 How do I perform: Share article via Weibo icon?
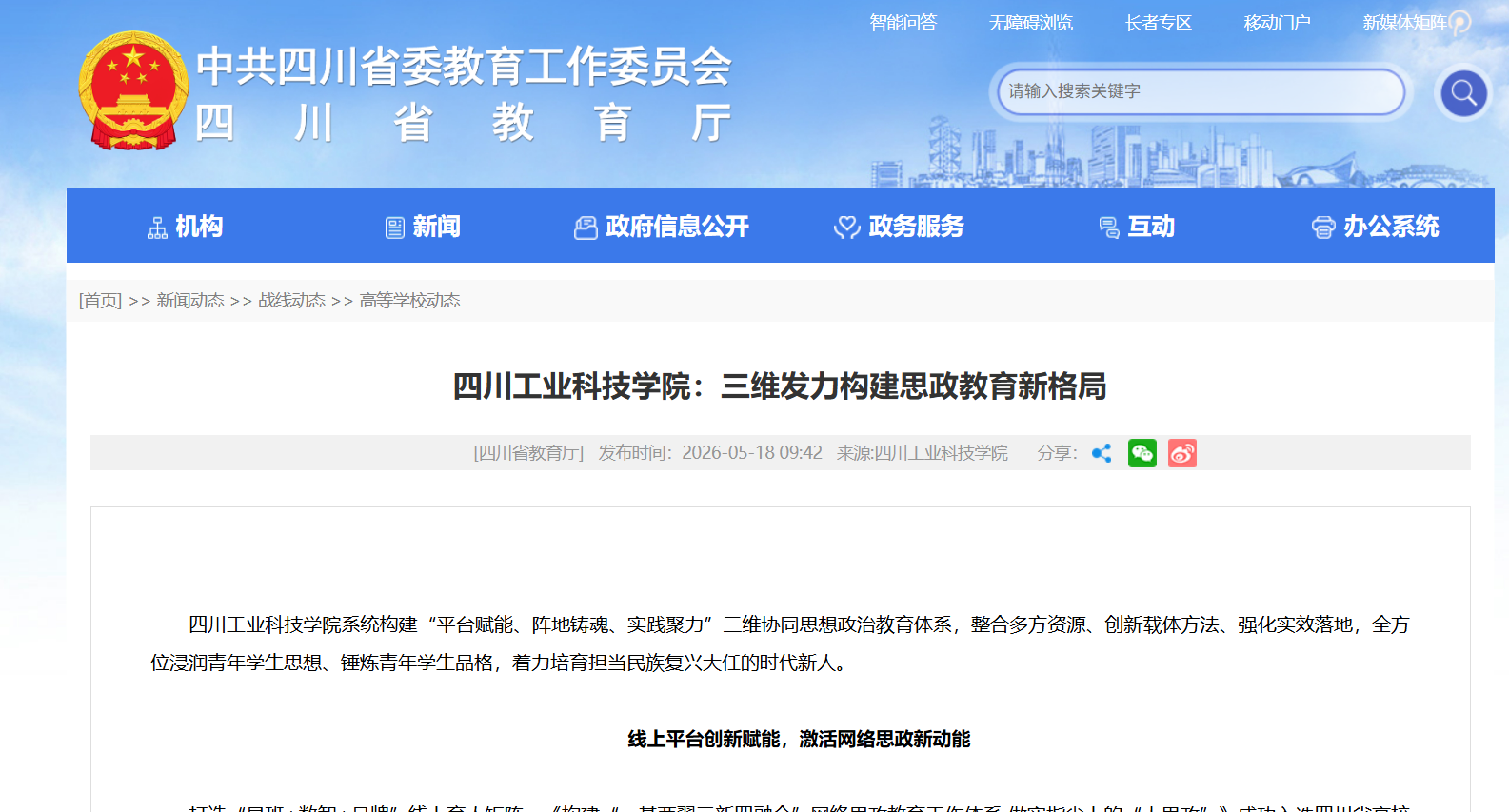1182,453
